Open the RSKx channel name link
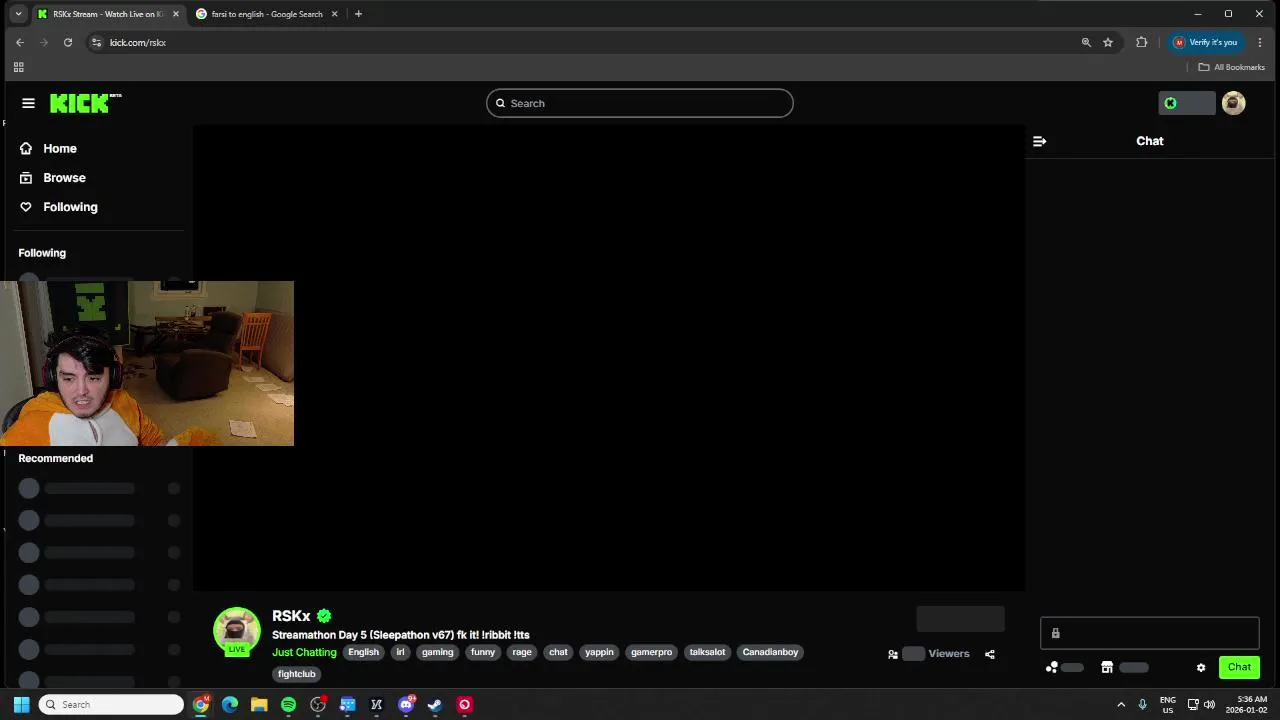1280x720 pixels. [x=291, y=616]
